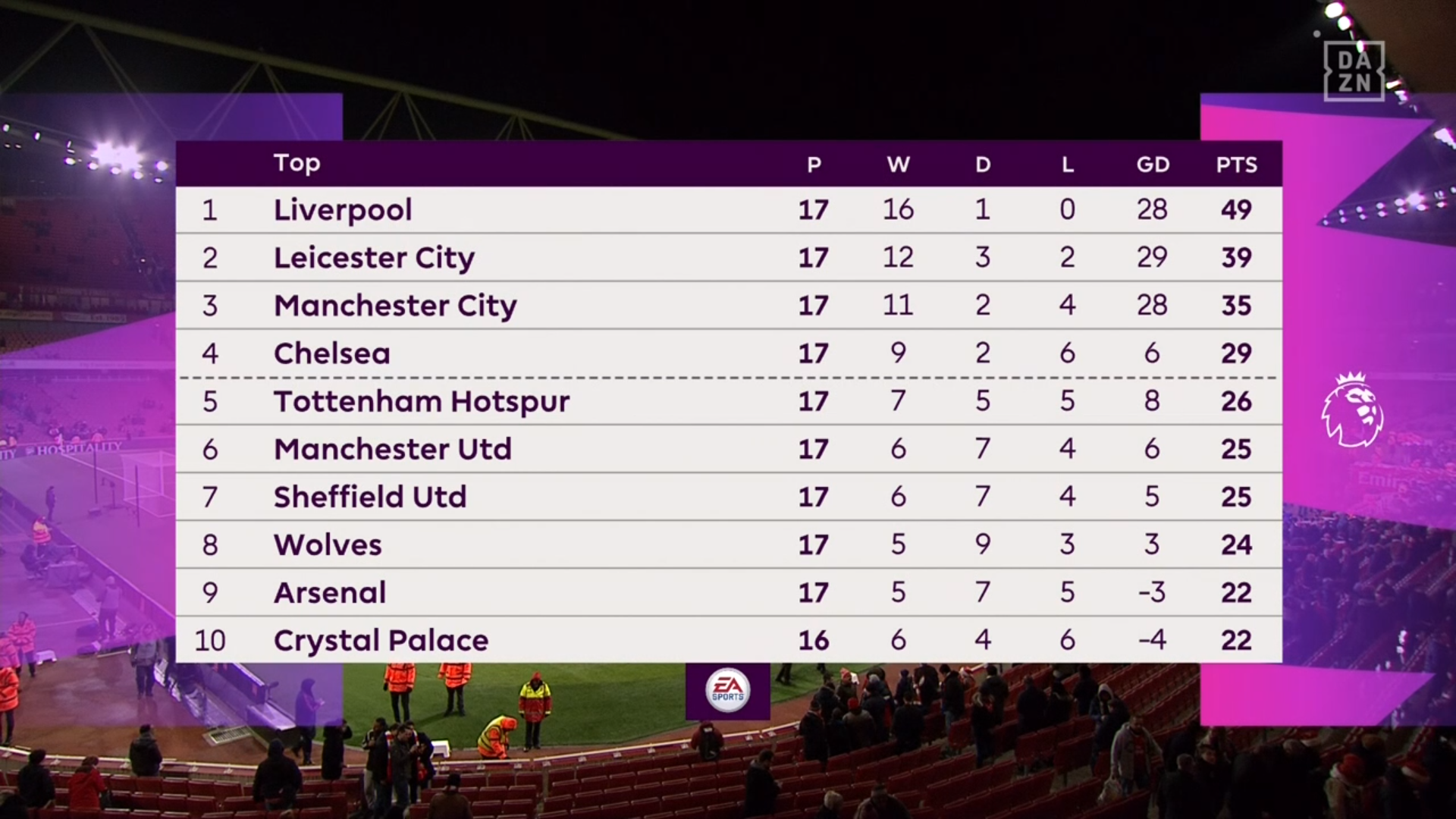The image size is (1456, 819).
Task: Click Arsenal's points value of 22
Action: 1236,592
